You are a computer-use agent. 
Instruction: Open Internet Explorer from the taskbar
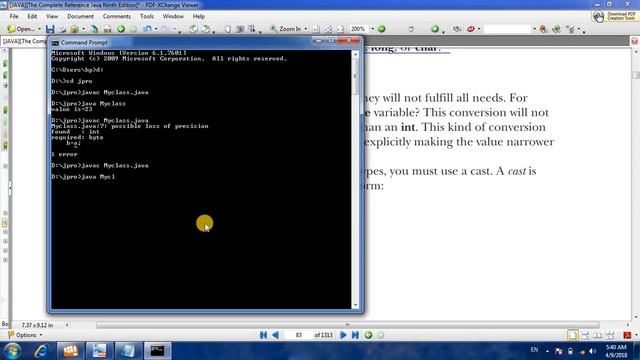41,351
